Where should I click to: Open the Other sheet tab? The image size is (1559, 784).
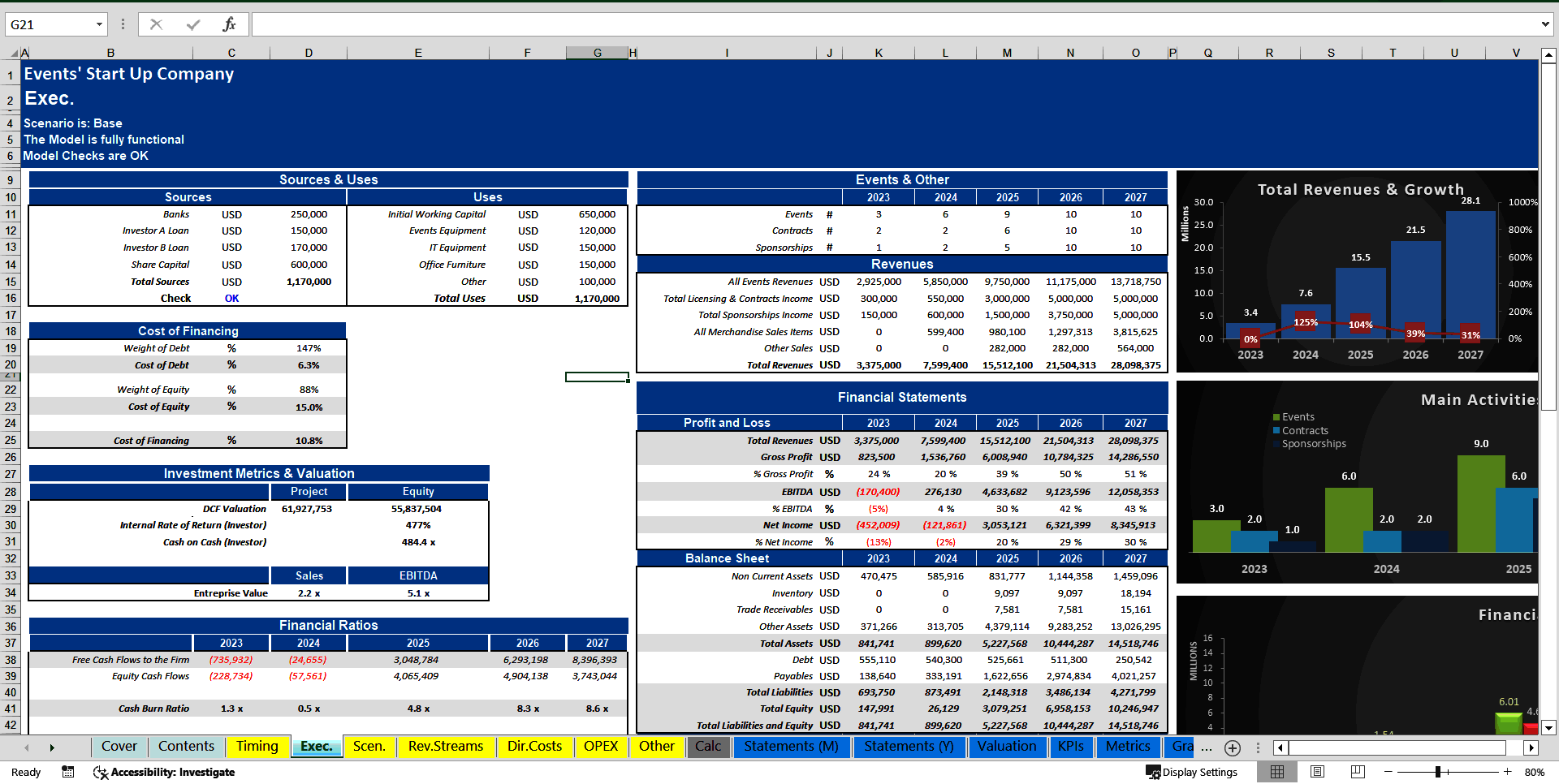[x=657, y=747]
